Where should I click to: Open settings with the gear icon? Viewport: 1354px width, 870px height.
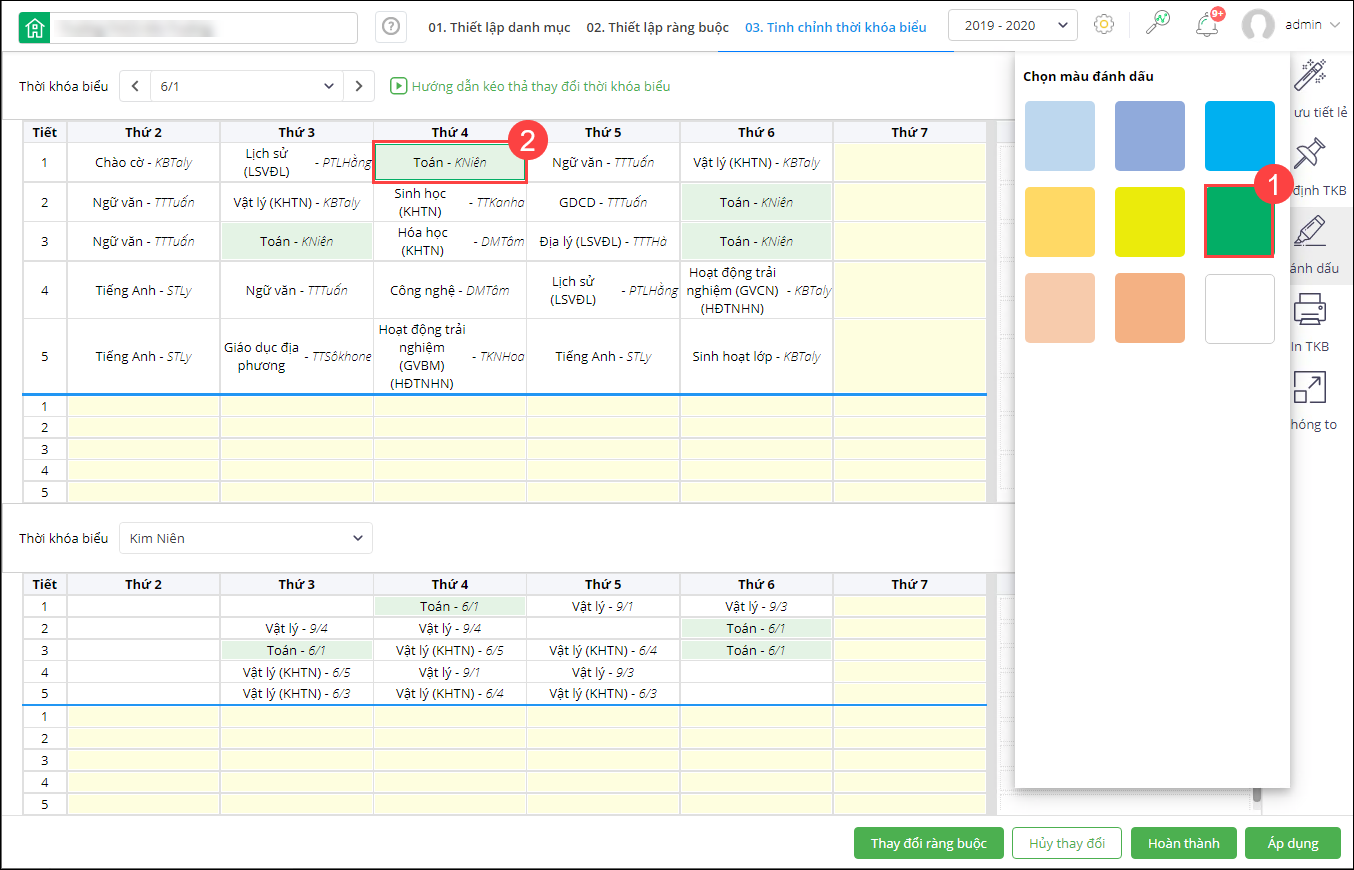point(1104,25)
